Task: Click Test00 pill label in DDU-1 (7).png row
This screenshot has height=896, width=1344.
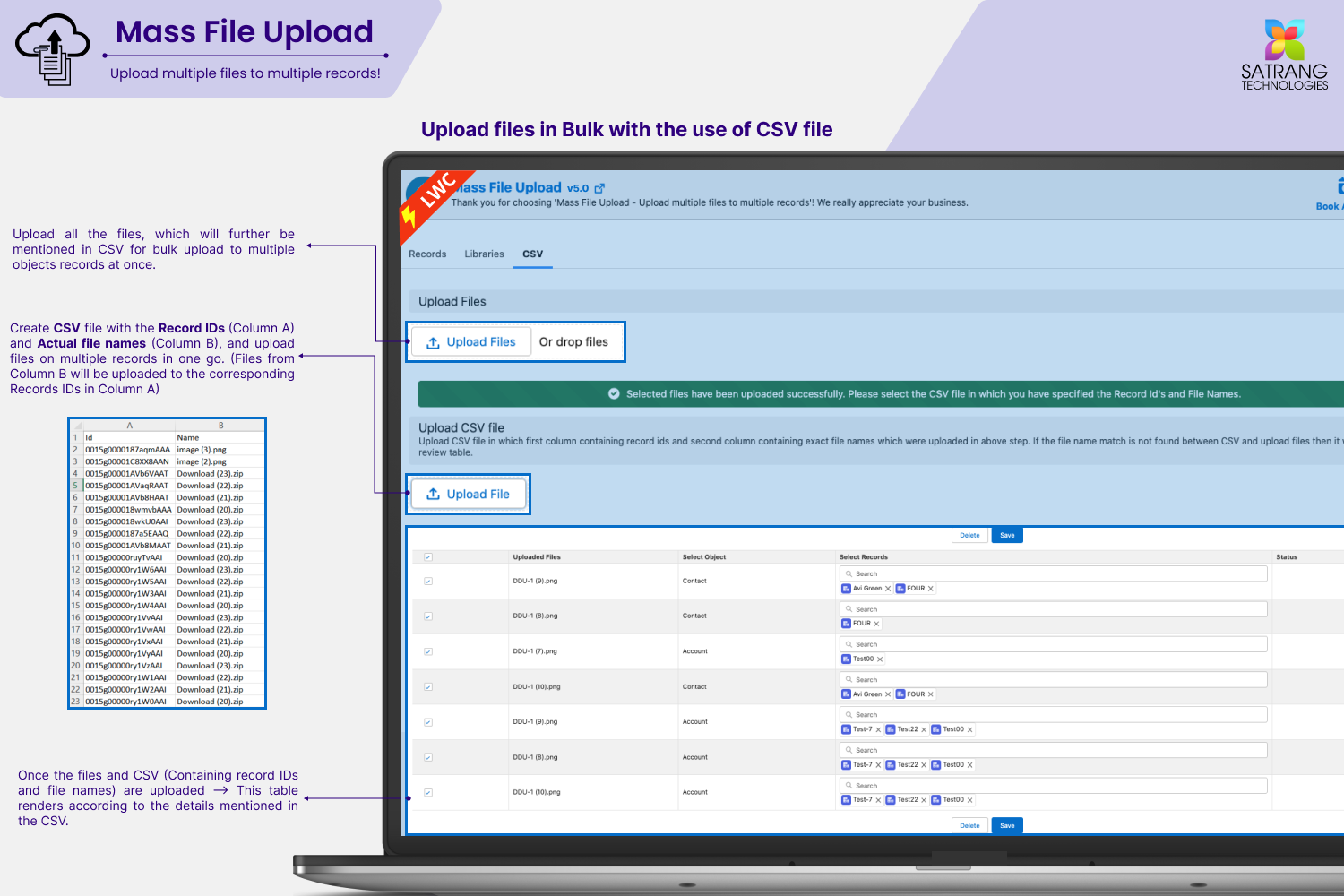Action: (x=863, y=659)
